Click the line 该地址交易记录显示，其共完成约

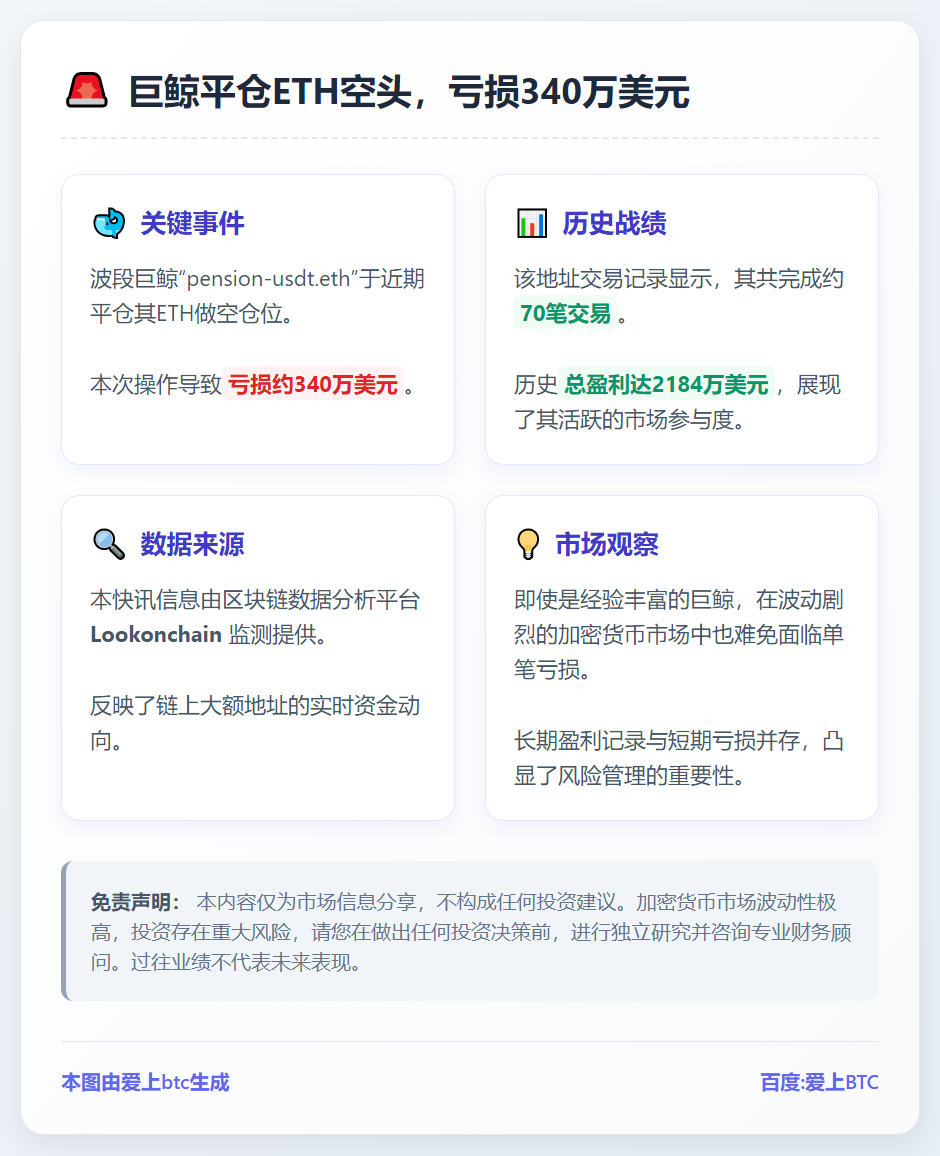pyautogui.click(x=678, y=279)
